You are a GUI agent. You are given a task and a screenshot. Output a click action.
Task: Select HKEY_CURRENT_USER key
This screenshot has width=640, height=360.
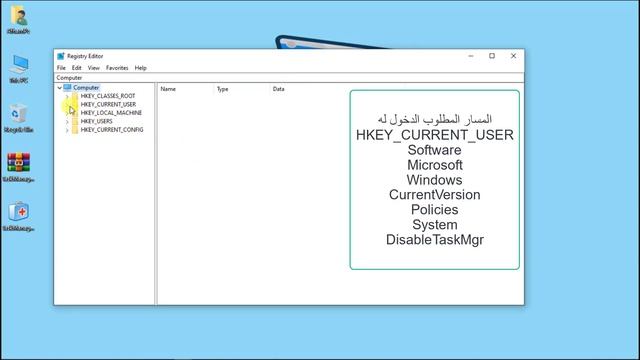[x=108, y=104]
